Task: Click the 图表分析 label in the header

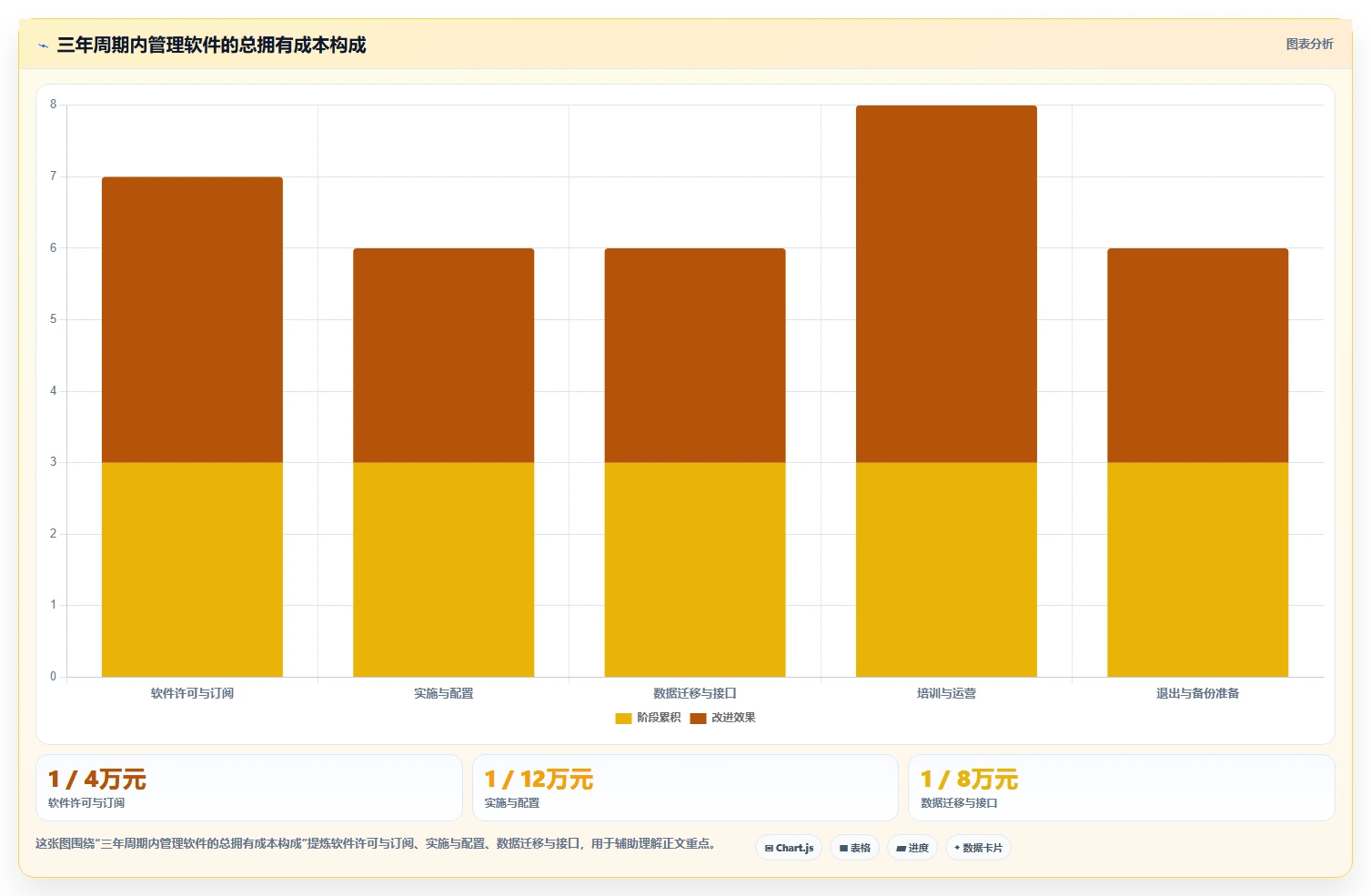Action: 1309,44
